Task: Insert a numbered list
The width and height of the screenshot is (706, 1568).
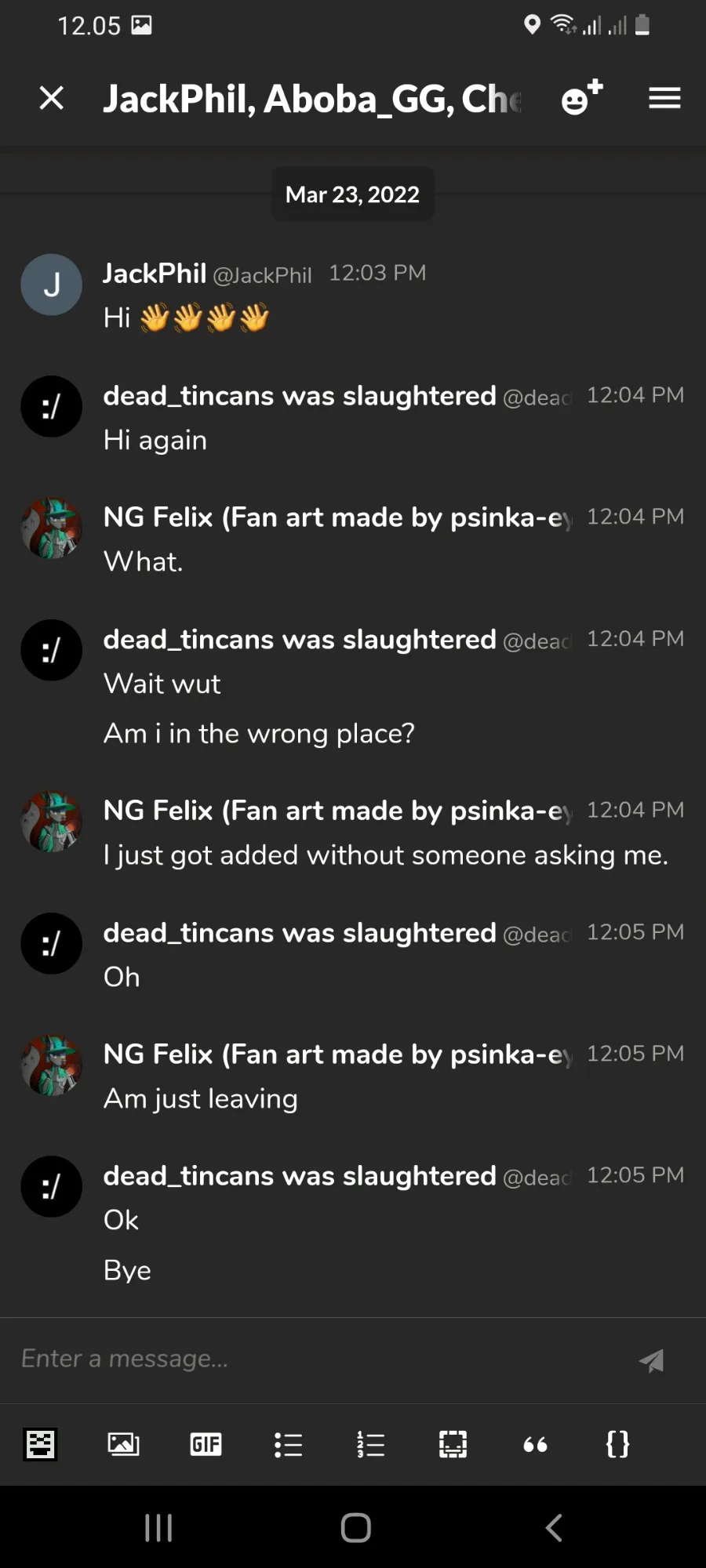Action: click(x=370, y=1444)
